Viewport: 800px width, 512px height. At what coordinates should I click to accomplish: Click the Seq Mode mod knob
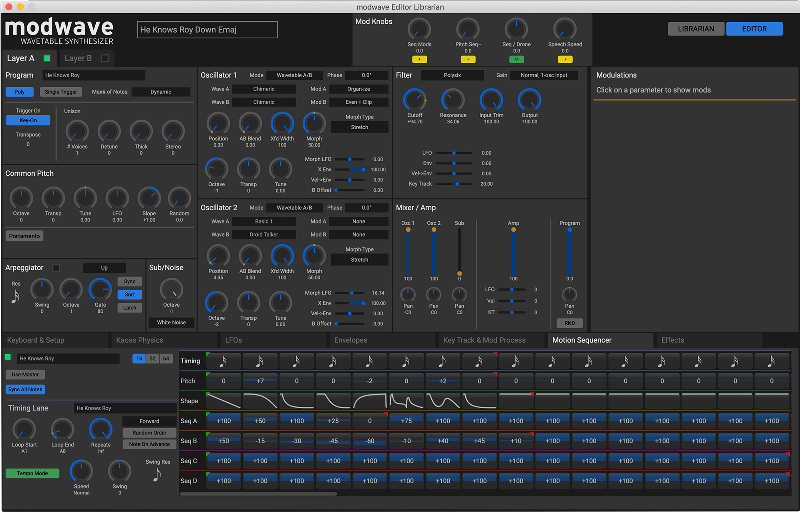point(419,29)
